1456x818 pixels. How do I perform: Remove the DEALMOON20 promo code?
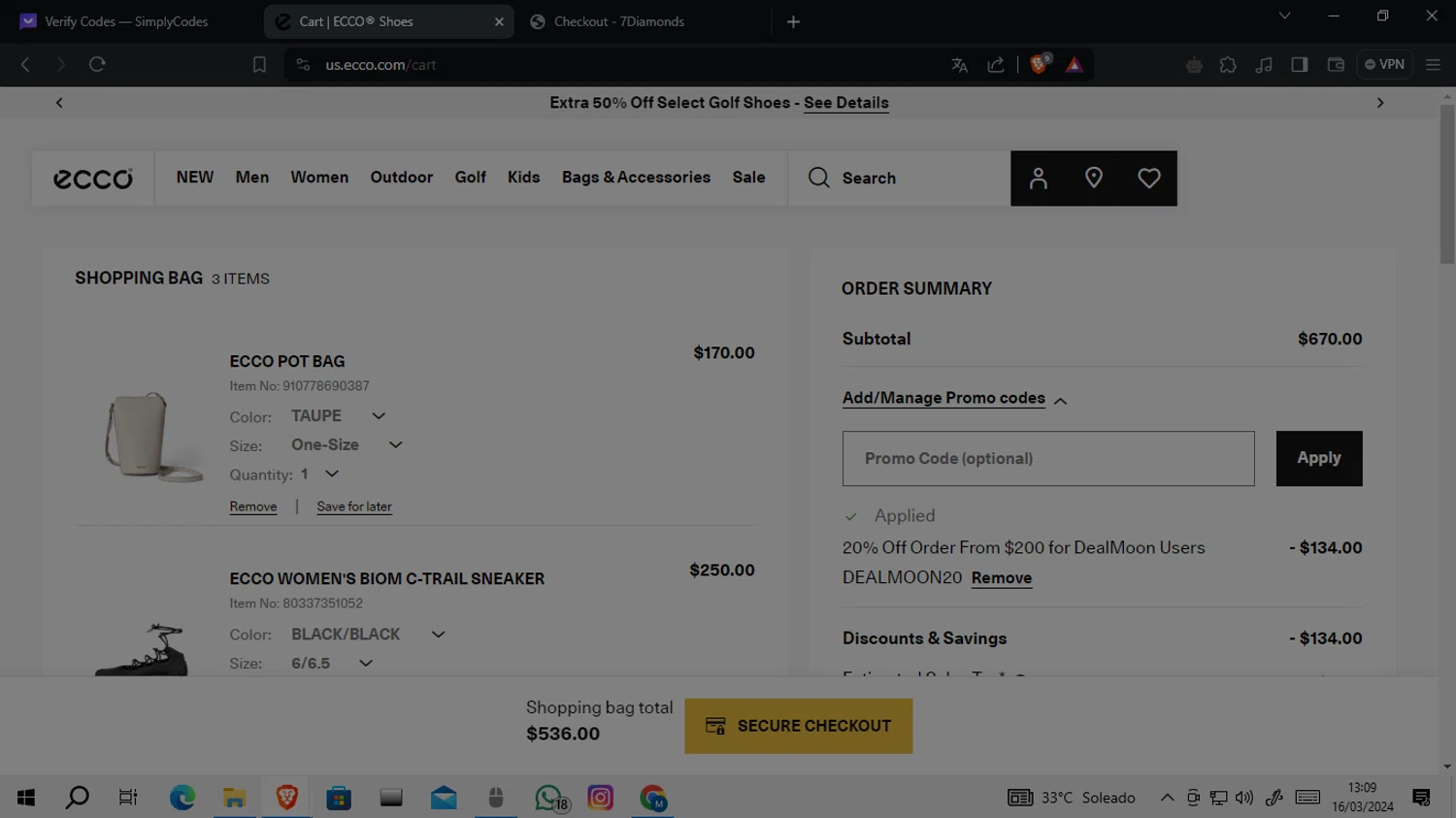click(1002, 578)
